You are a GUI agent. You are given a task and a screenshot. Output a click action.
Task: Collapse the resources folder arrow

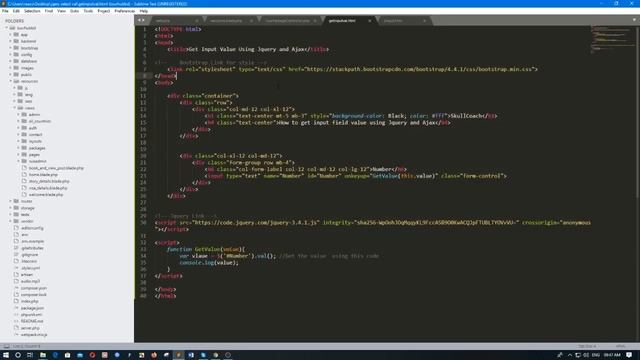coord(11,81)
